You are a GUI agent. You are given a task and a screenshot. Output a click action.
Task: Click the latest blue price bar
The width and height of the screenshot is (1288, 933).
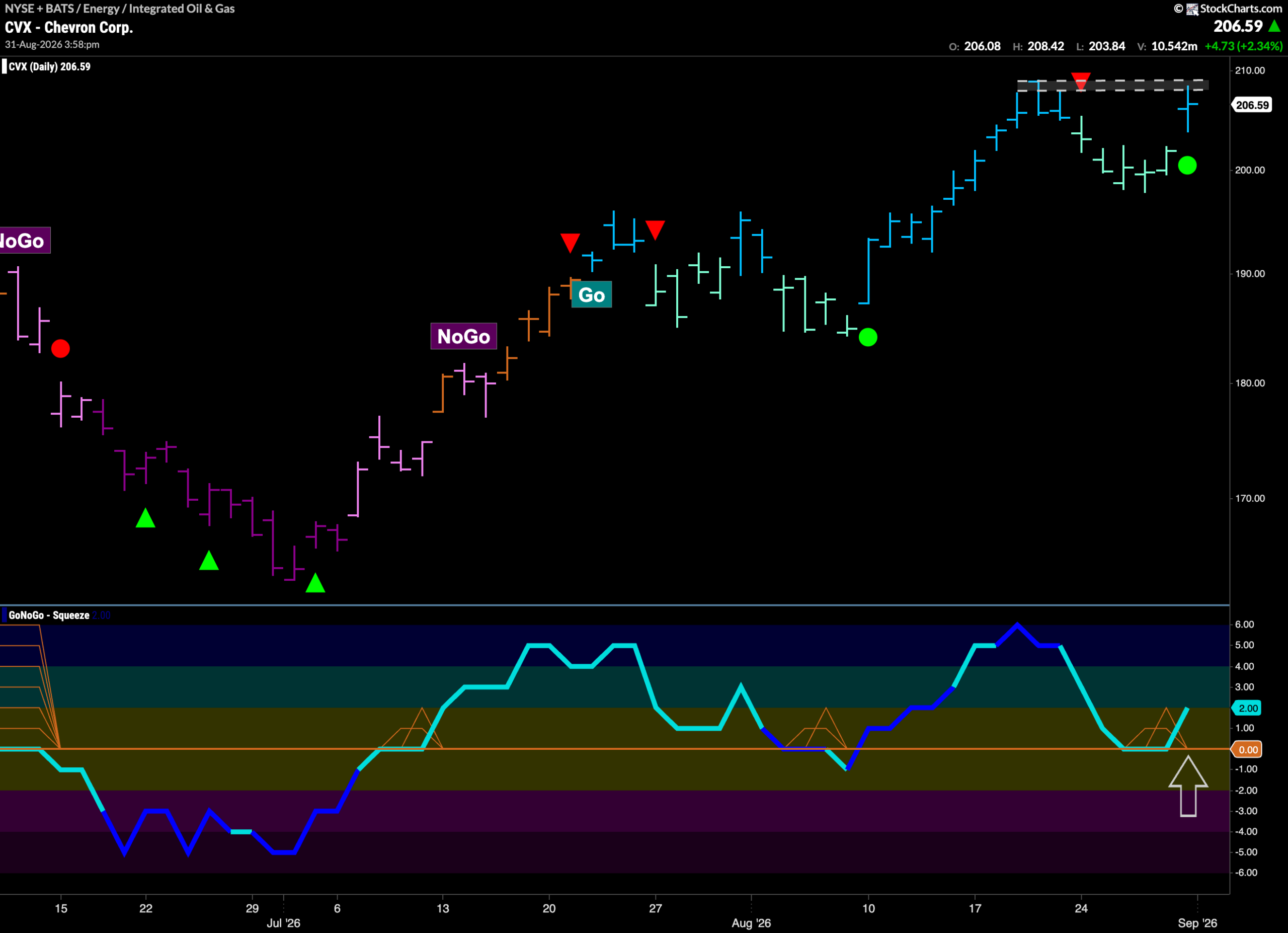1188,109
